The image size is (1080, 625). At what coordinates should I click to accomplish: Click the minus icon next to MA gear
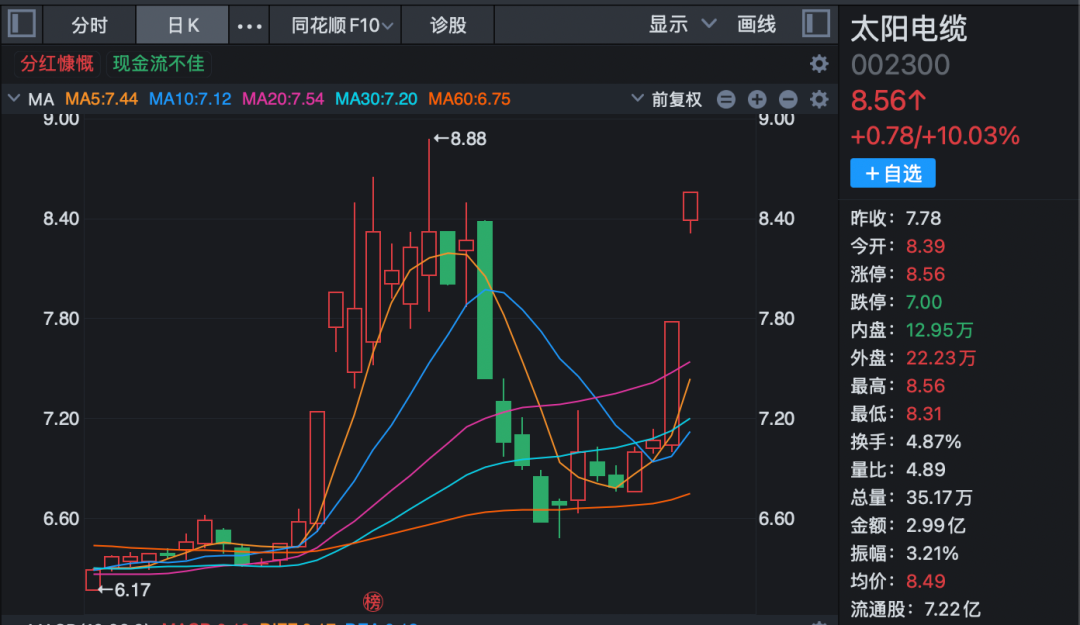pos(788,99)
